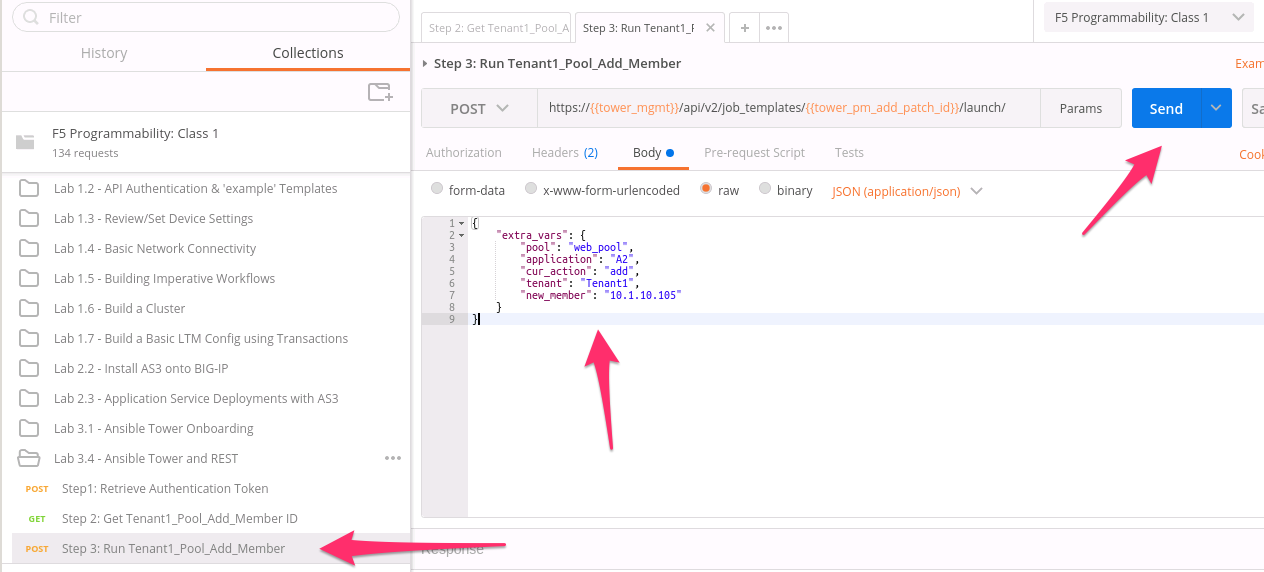The width and height of the screenshot is (1264, 572).
Task: Select the binary body radio button
Action: (x=765, y=189)
